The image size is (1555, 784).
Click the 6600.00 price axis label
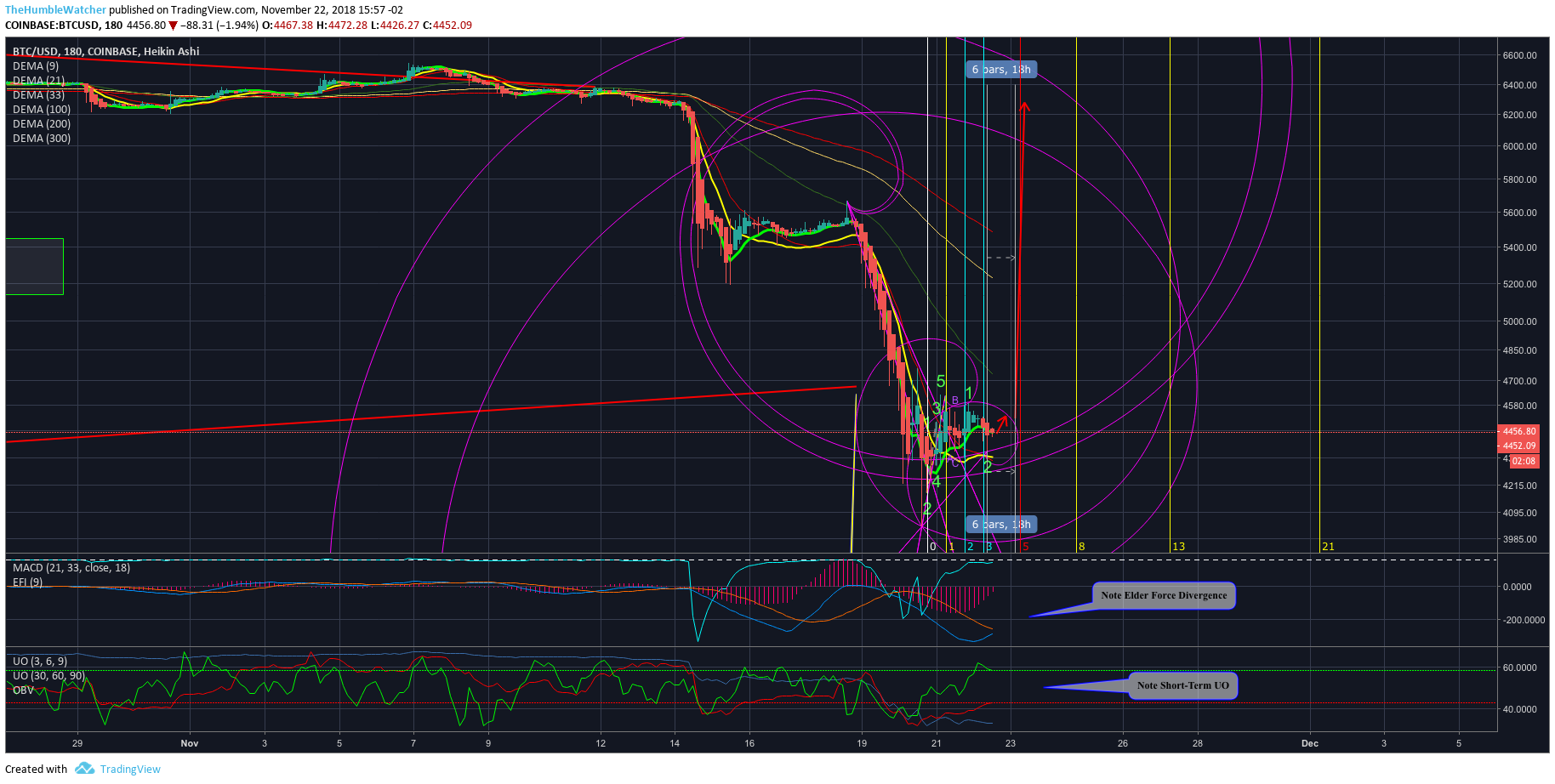click(1519, 55)
